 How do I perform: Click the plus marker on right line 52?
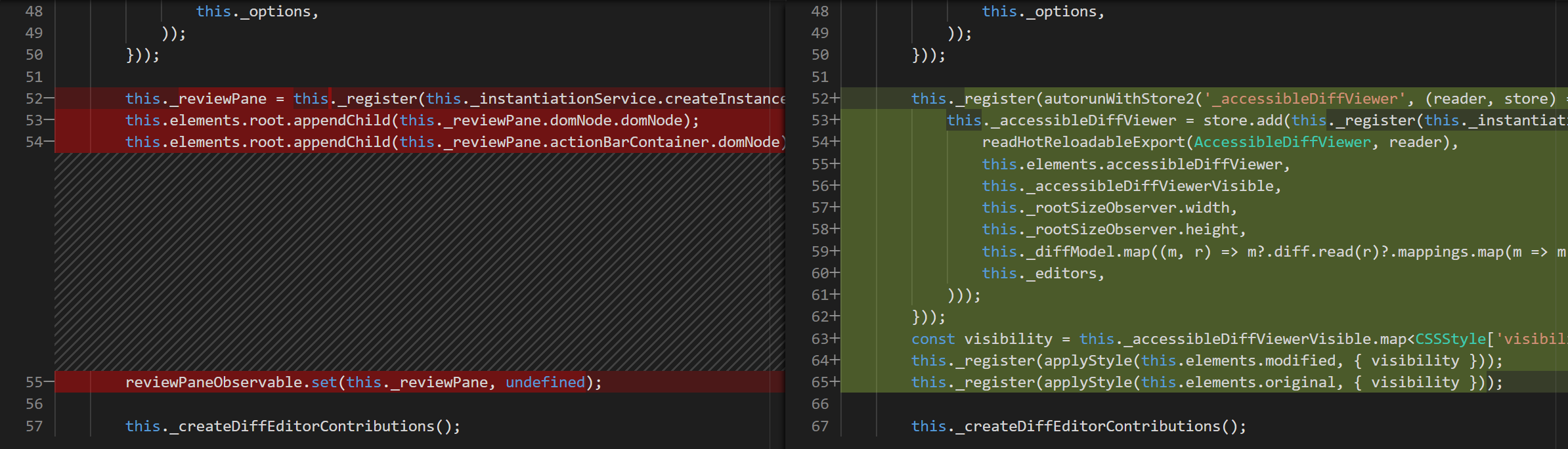(x=835, y=98)
